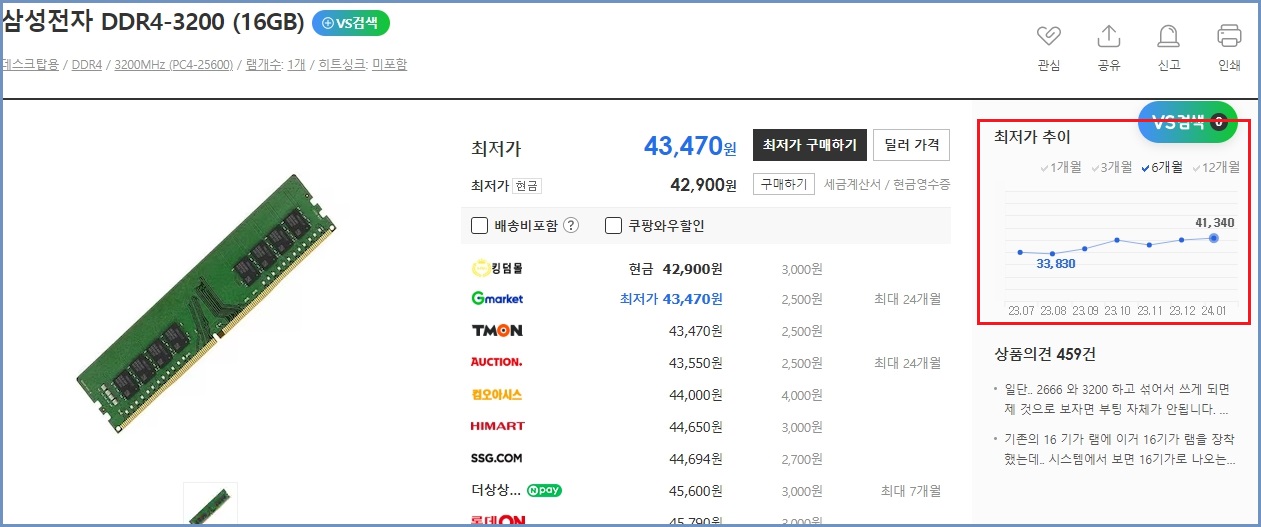Click the 인쇄 printer icon
Viewport: 1261px width, 527px height.
(1229, 36)
